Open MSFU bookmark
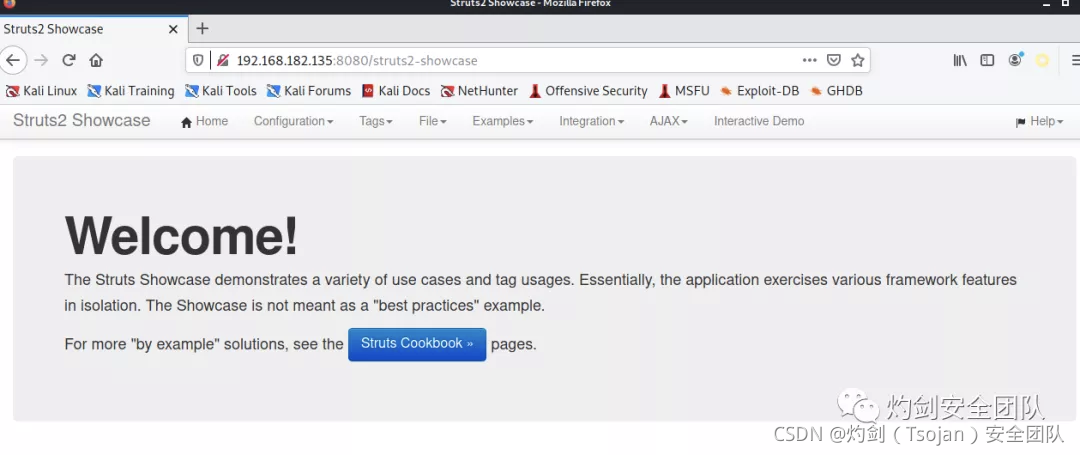This screenshot has height=455, width=1080. [x=684, y=91]
